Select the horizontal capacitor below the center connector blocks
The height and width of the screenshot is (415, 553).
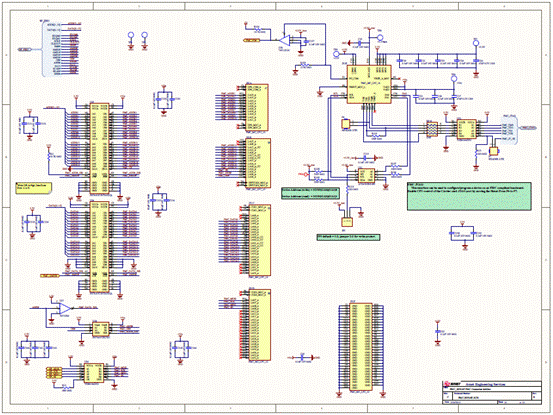302,358
